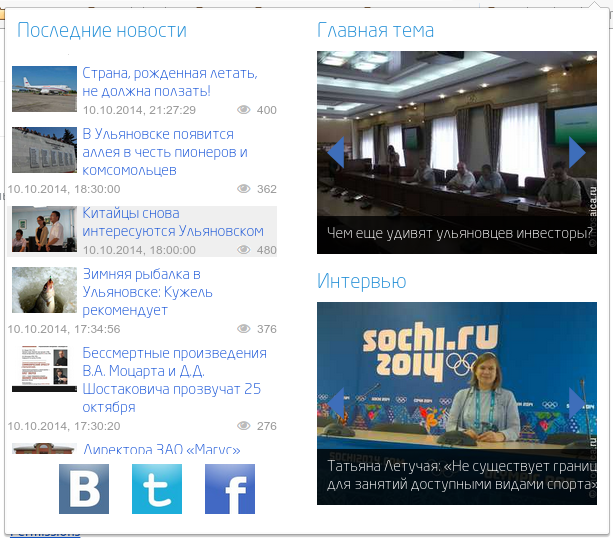Advance Интервью carousel with right arrow
Screen dimensions: 613x541
pyautogui.click(x=576, y=402)
